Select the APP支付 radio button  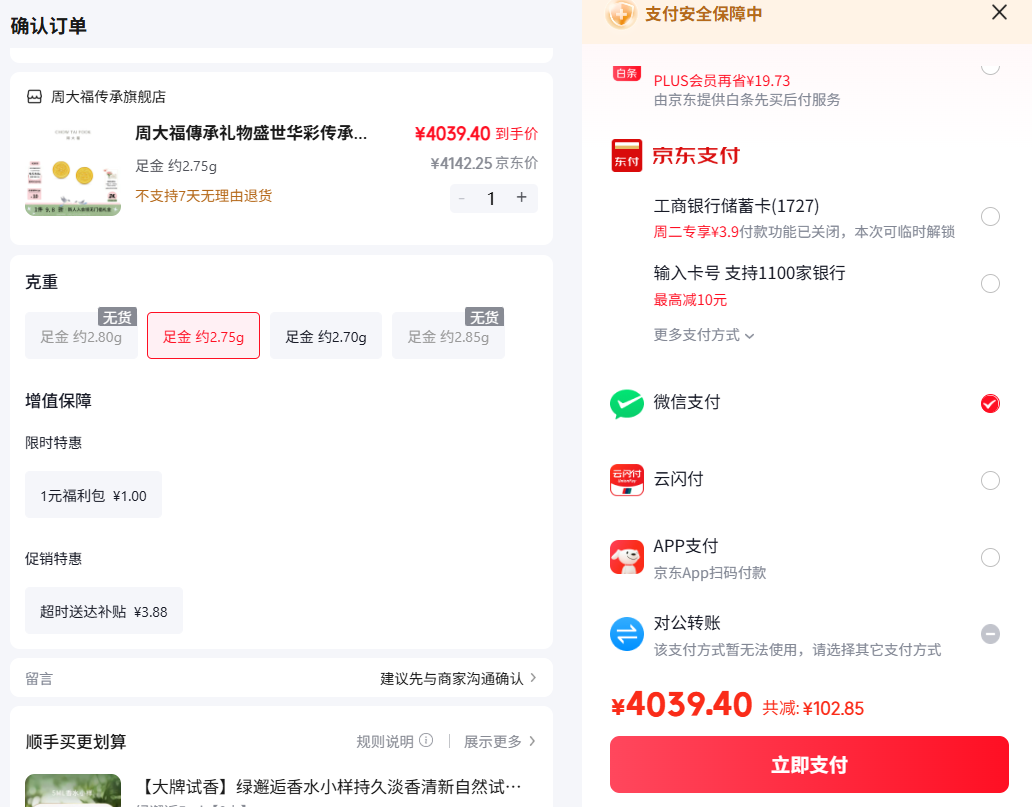click(x=990, y=558)
